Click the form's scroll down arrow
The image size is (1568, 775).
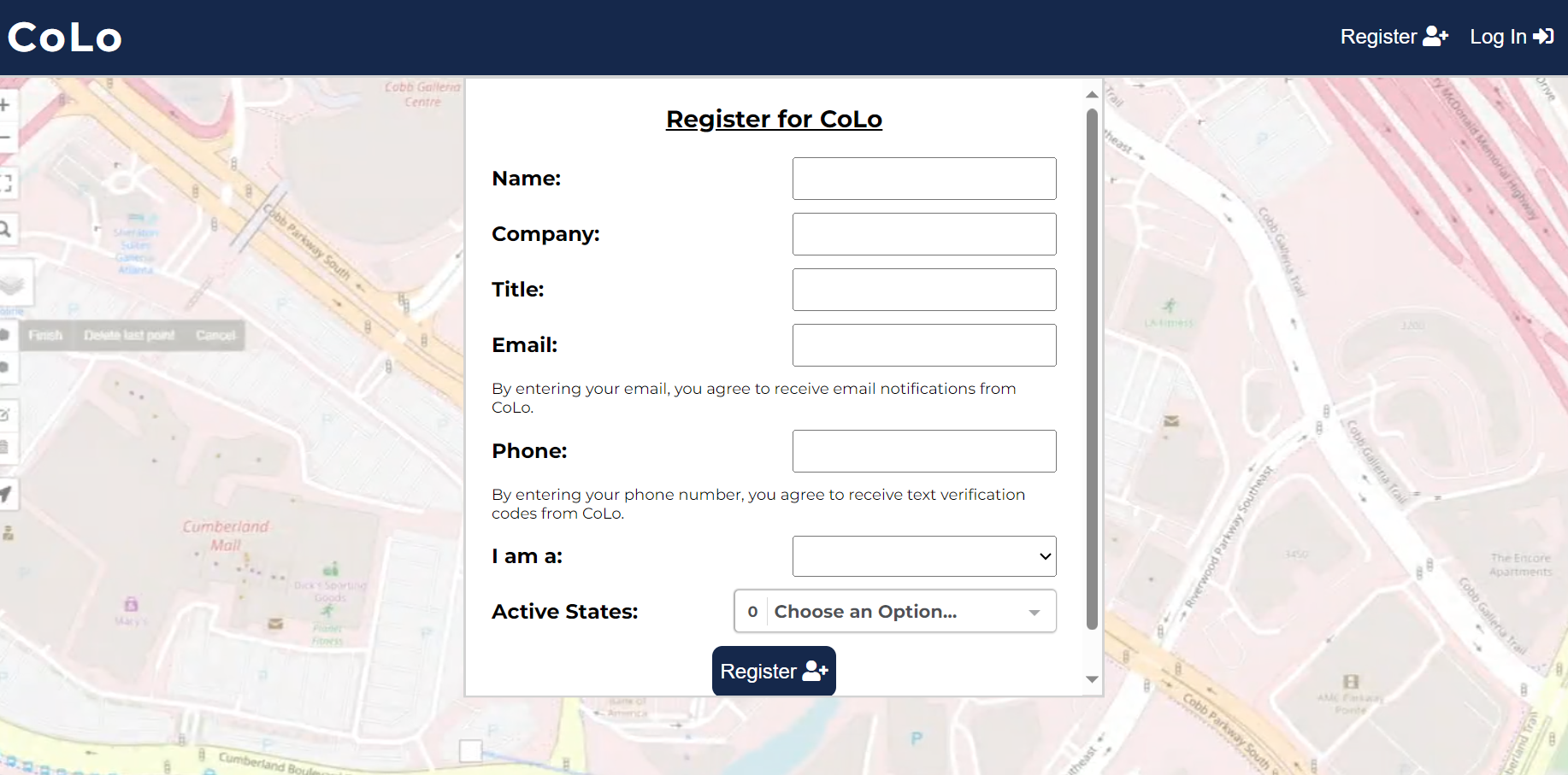coord(1092,679)
